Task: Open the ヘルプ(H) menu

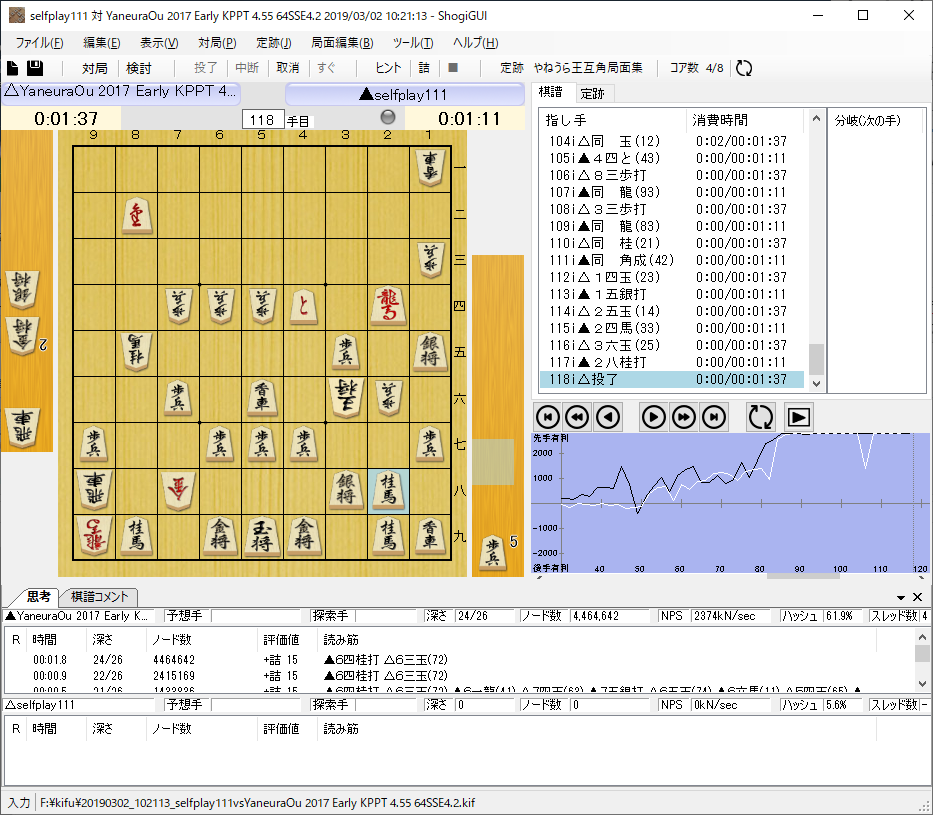Action: [475, 43]
